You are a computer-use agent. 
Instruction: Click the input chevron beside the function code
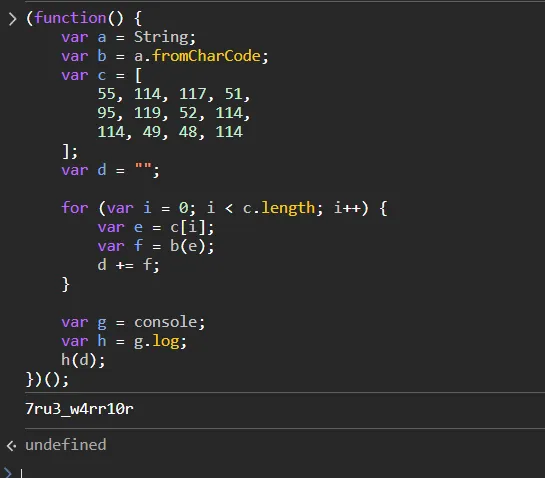coord(12,19)
